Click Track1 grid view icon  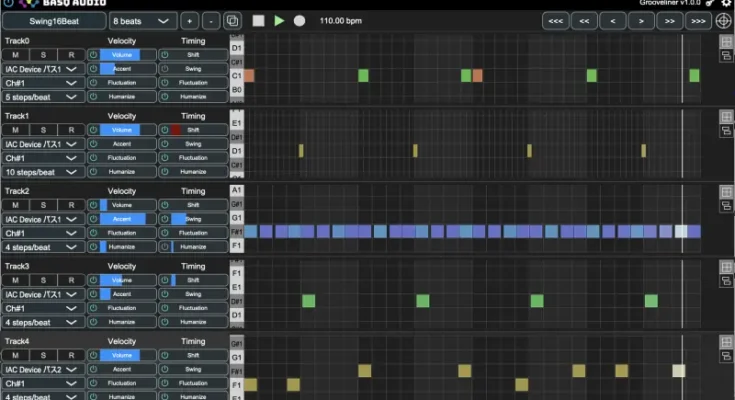pos(726,117)
